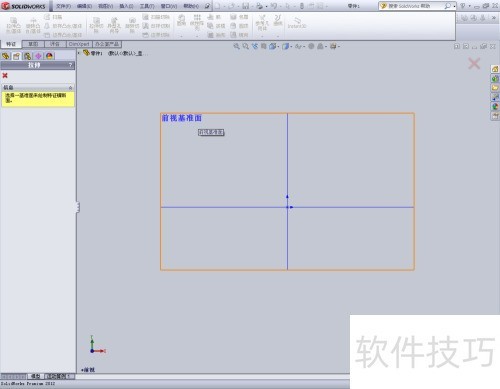Open the Appearances color ball in task pane
This screenshot has width=500, height=389.
[x=495, y=106]
